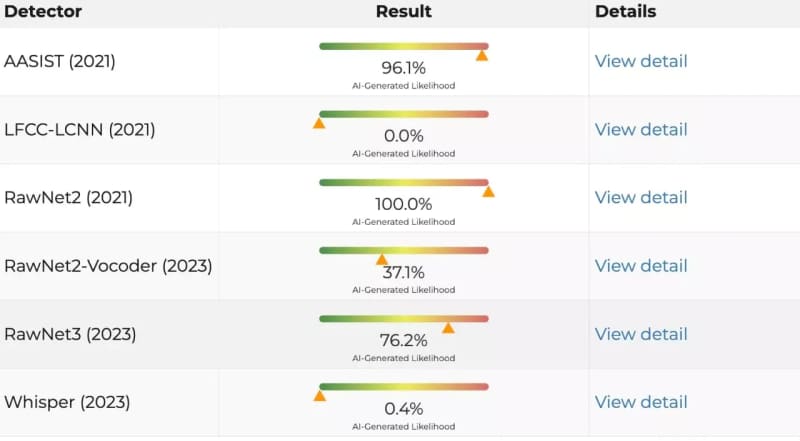Click the RawNet2-Vocoder gauge triangle marker

tap(381, 259)
